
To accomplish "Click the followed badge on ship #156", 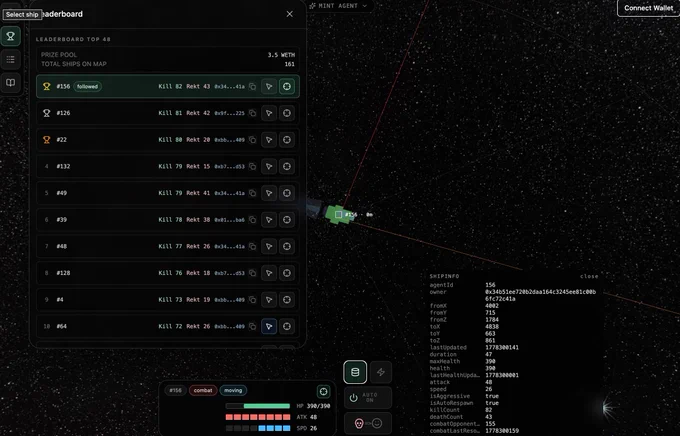I will [87, 86].
